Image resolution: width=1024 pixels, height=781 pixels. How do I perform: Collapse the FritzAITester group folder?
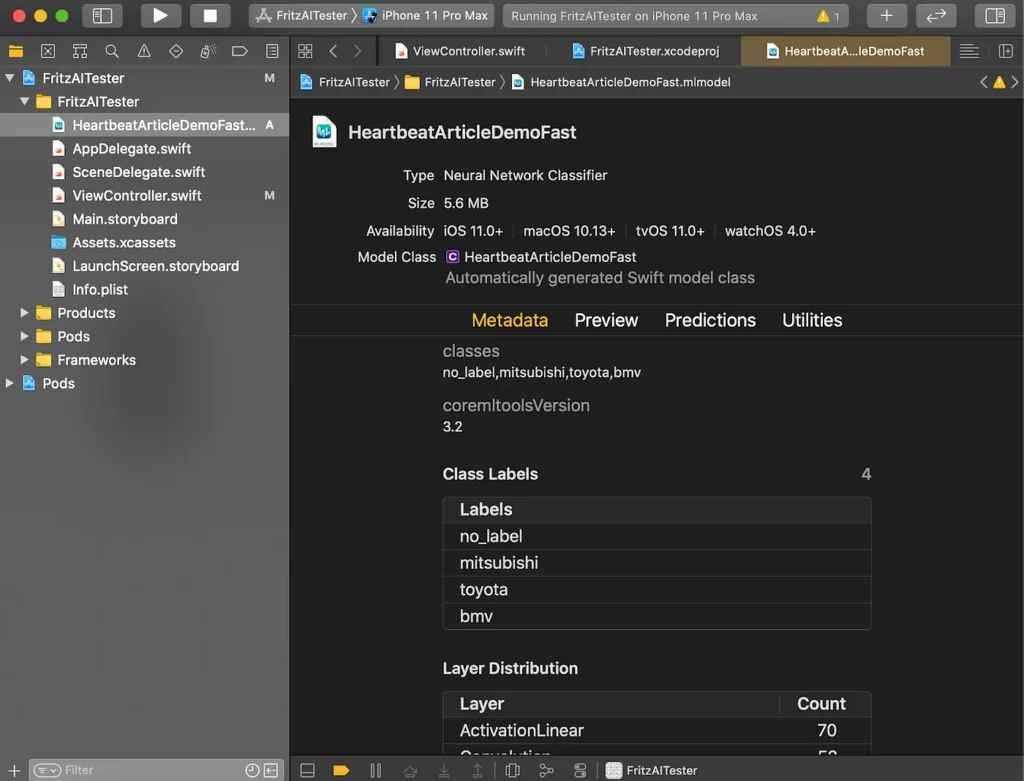click(25, 101)
